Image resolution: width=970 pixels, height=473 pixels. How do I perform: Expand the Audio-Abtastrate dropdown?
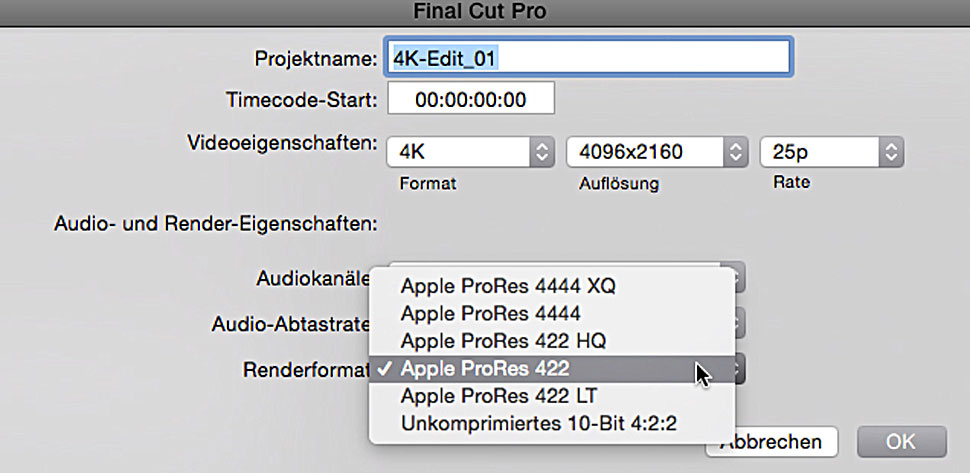tap(737, 323)
